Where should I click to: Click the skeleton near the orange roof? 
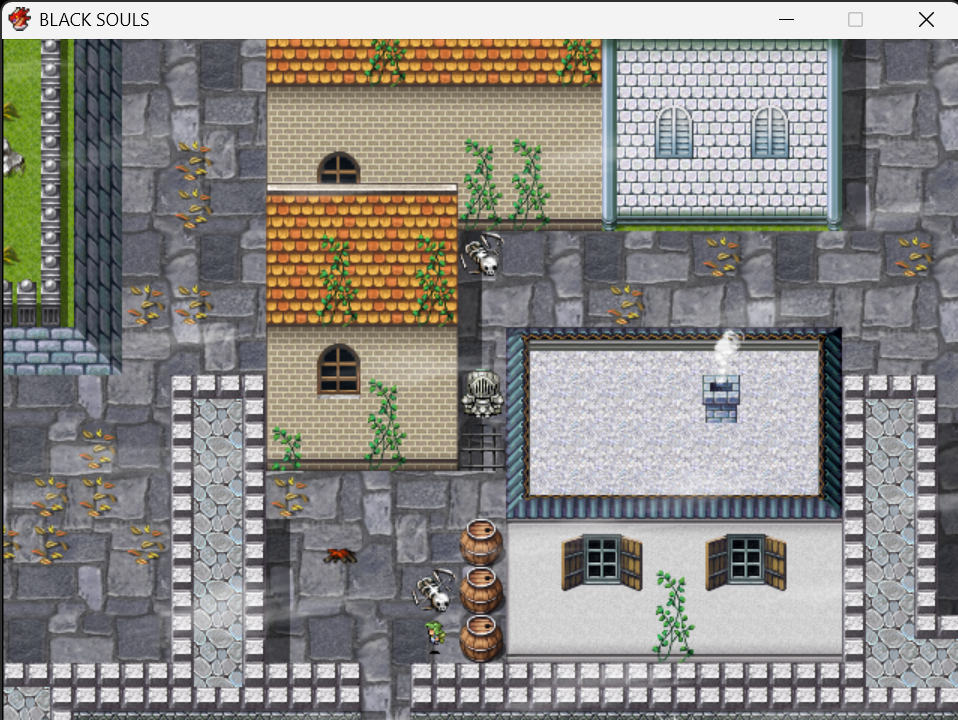click(x=481, y=255)
